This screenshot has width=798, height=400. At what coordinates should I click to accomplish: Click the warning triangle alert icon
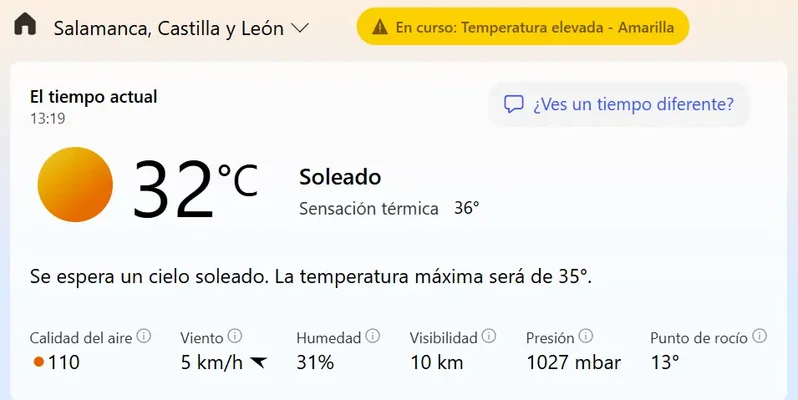[379, 27]
